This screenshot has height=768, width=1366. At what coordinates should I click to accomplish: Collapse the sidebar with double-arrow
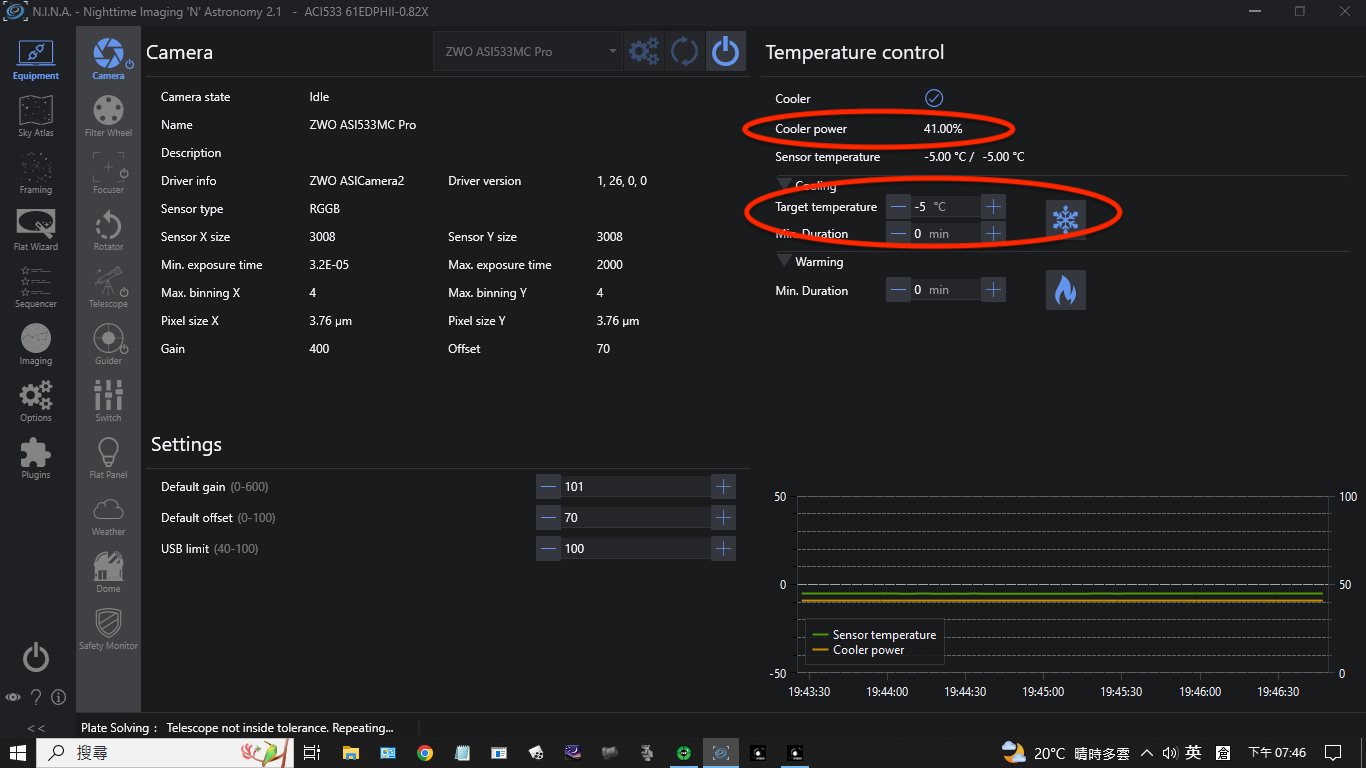point(36,728)
